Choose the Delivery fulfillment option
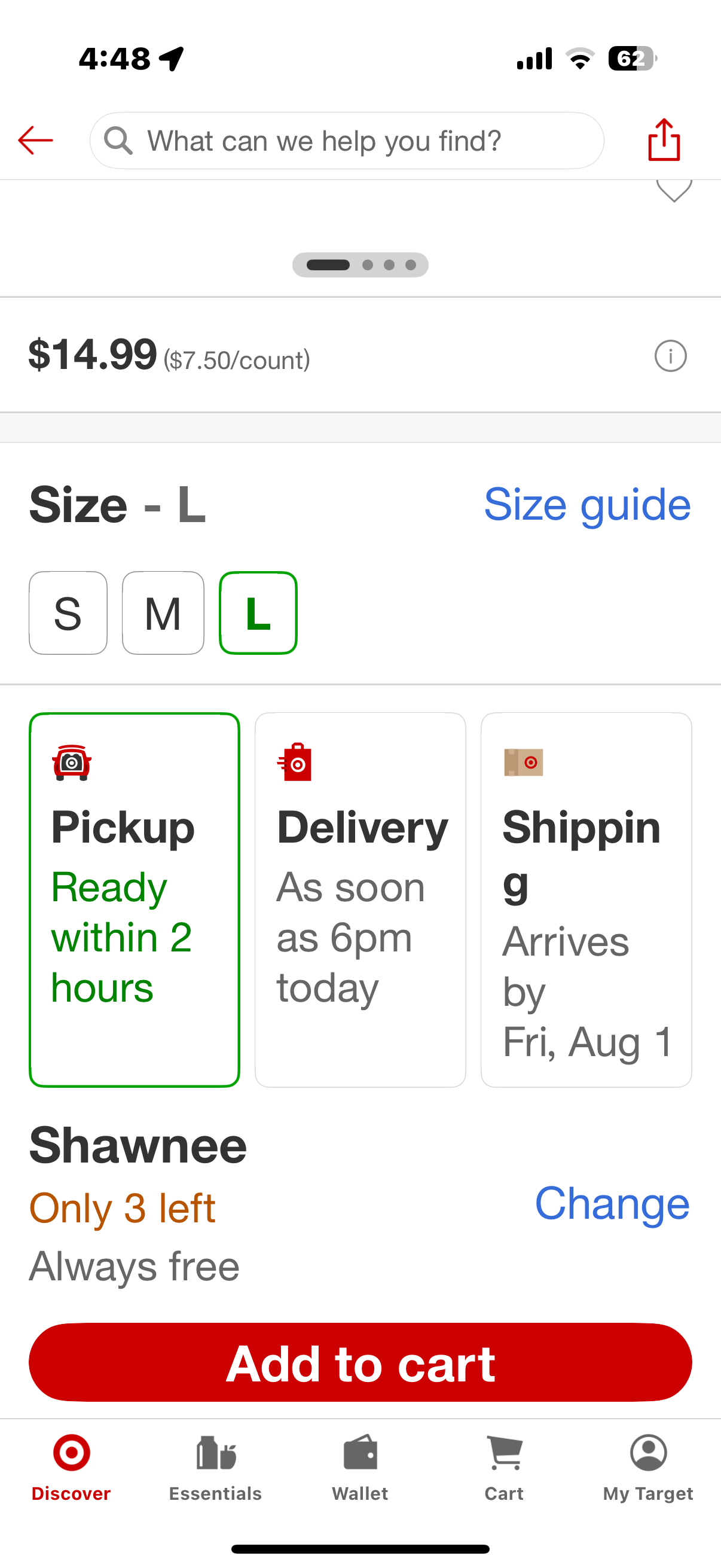The height and width of the screenshot is (1568, 721). pyautogui.click(x=360, y=899)
